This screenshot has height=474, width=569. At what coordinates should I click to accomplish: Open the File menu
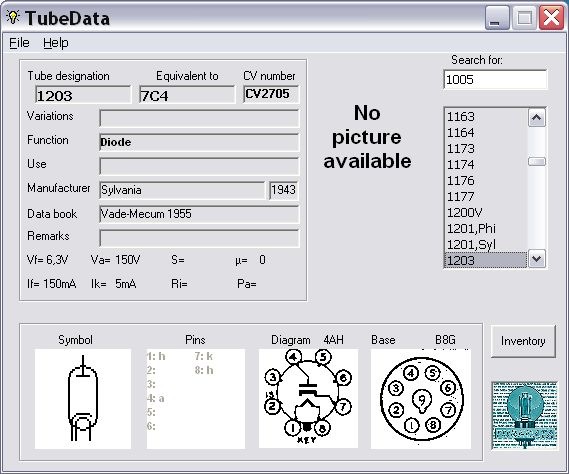tap(19, 43)
